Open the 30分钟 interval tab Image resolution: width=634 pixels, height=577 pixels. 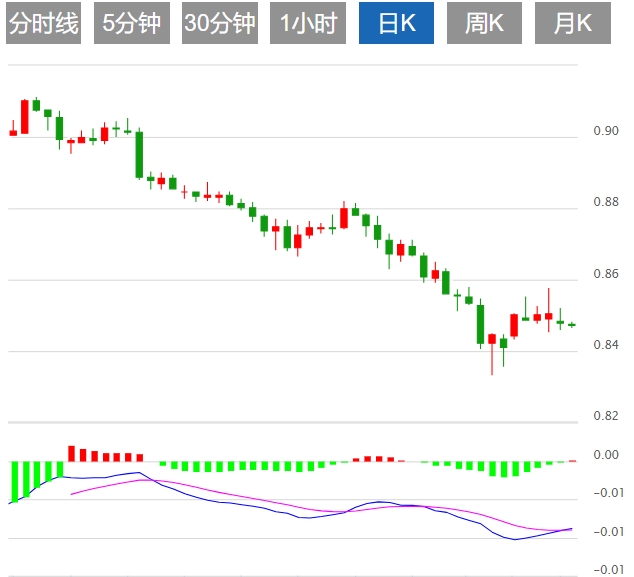220,24
